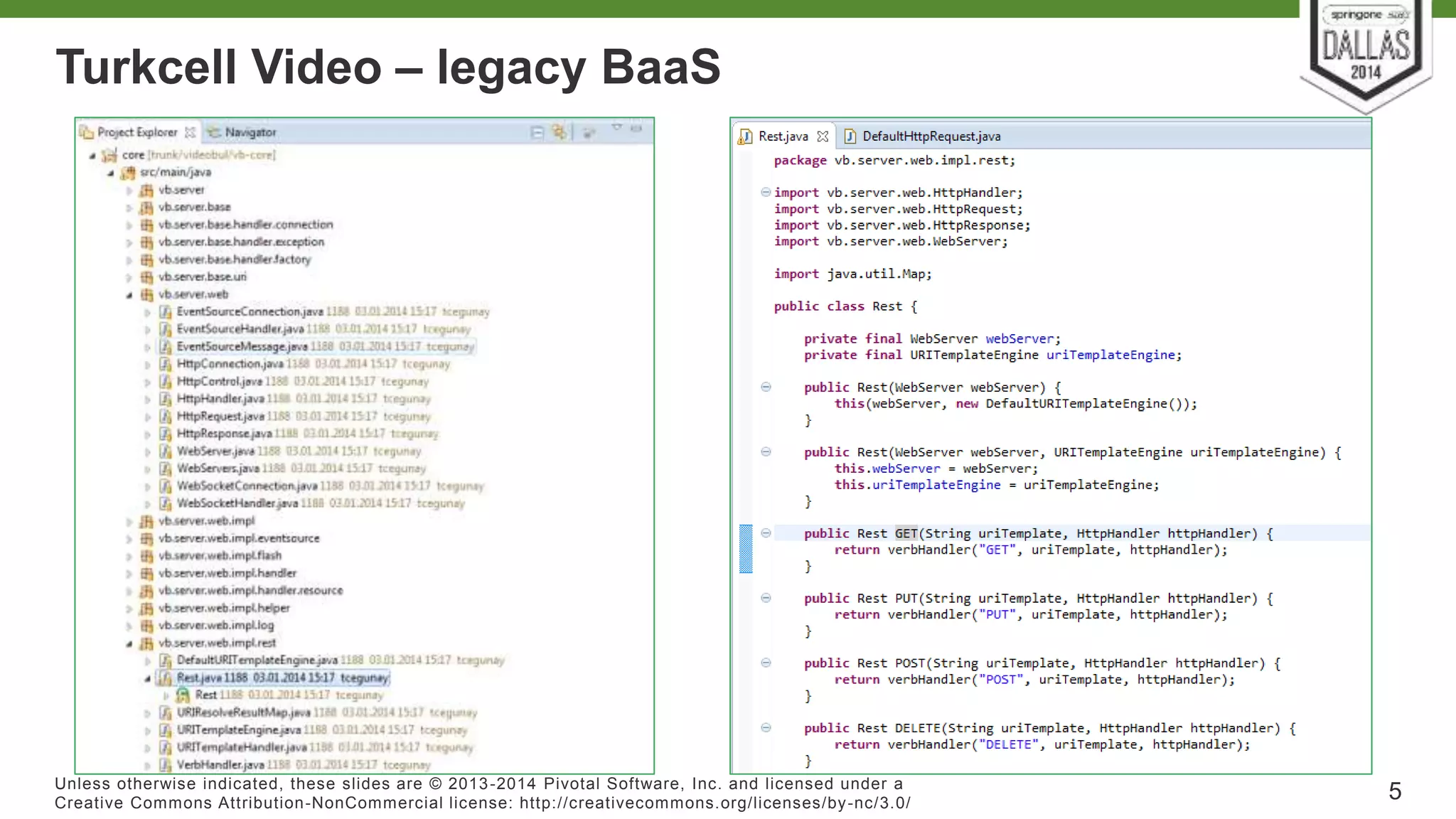Fold the GET method in the editor

click(766, 533)
